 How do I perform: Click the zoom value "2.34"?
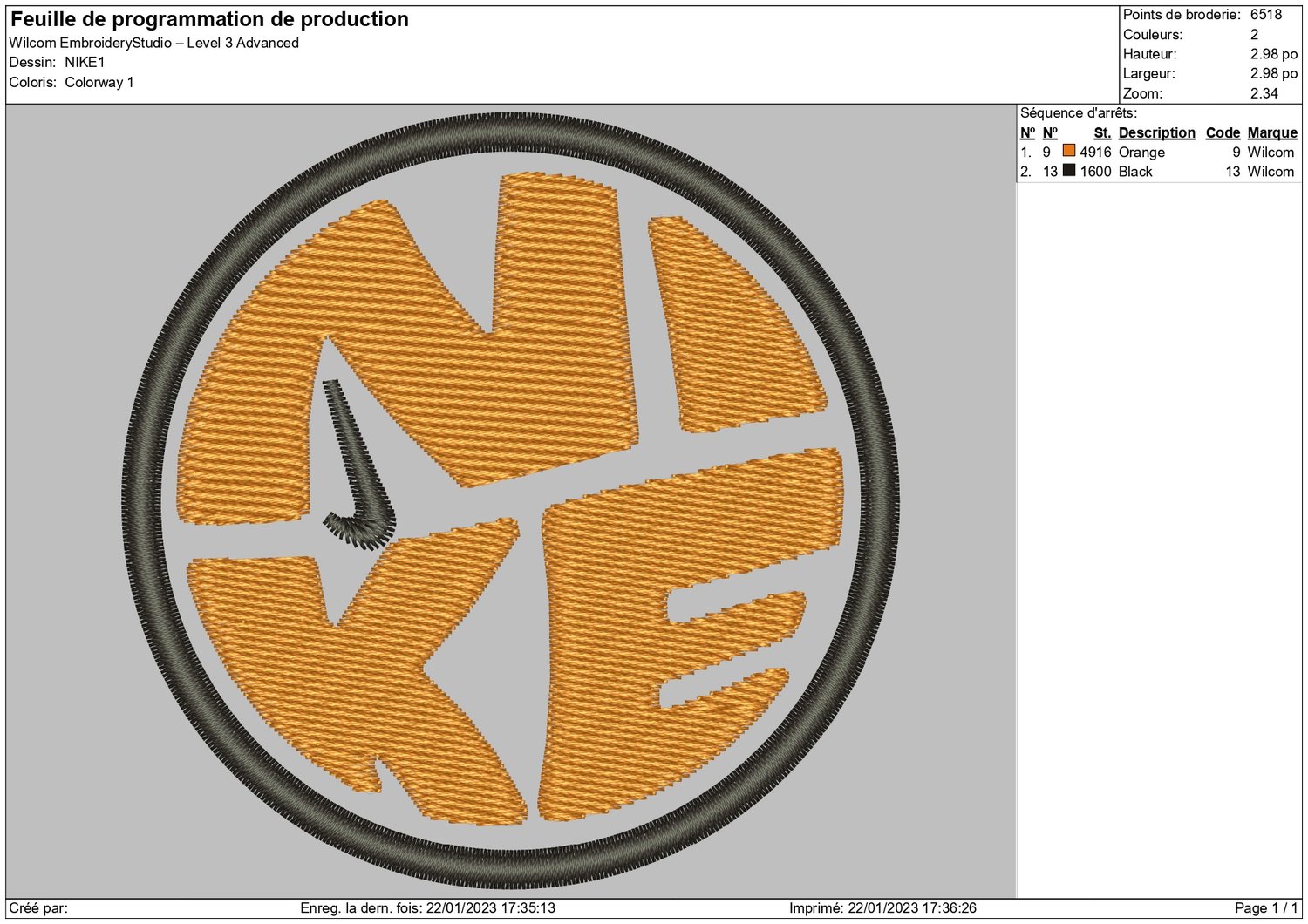pyautogui.click(x=1264, y=93)
